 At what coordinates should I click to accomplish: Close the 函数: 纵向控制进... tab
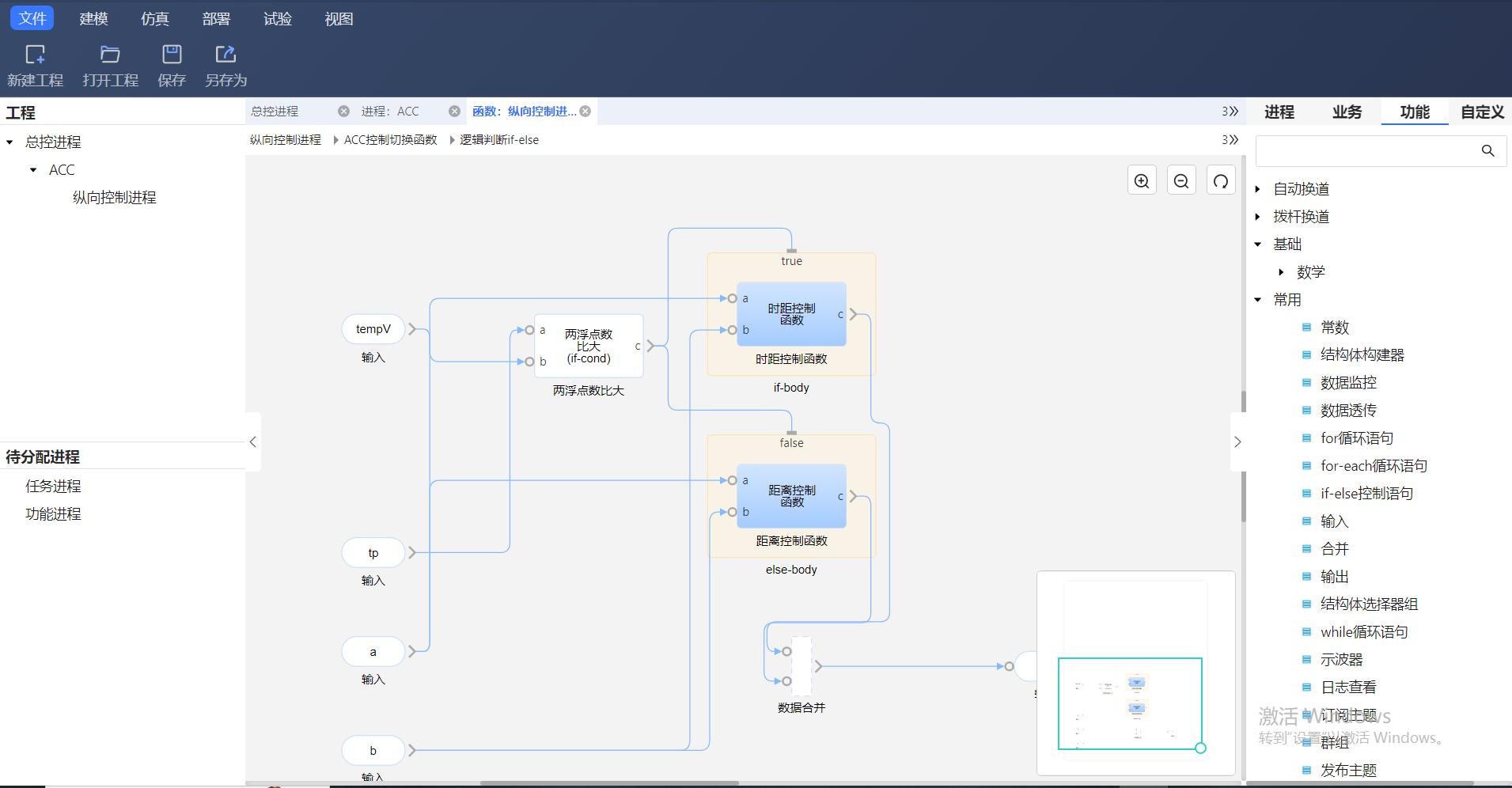point(585,112)
